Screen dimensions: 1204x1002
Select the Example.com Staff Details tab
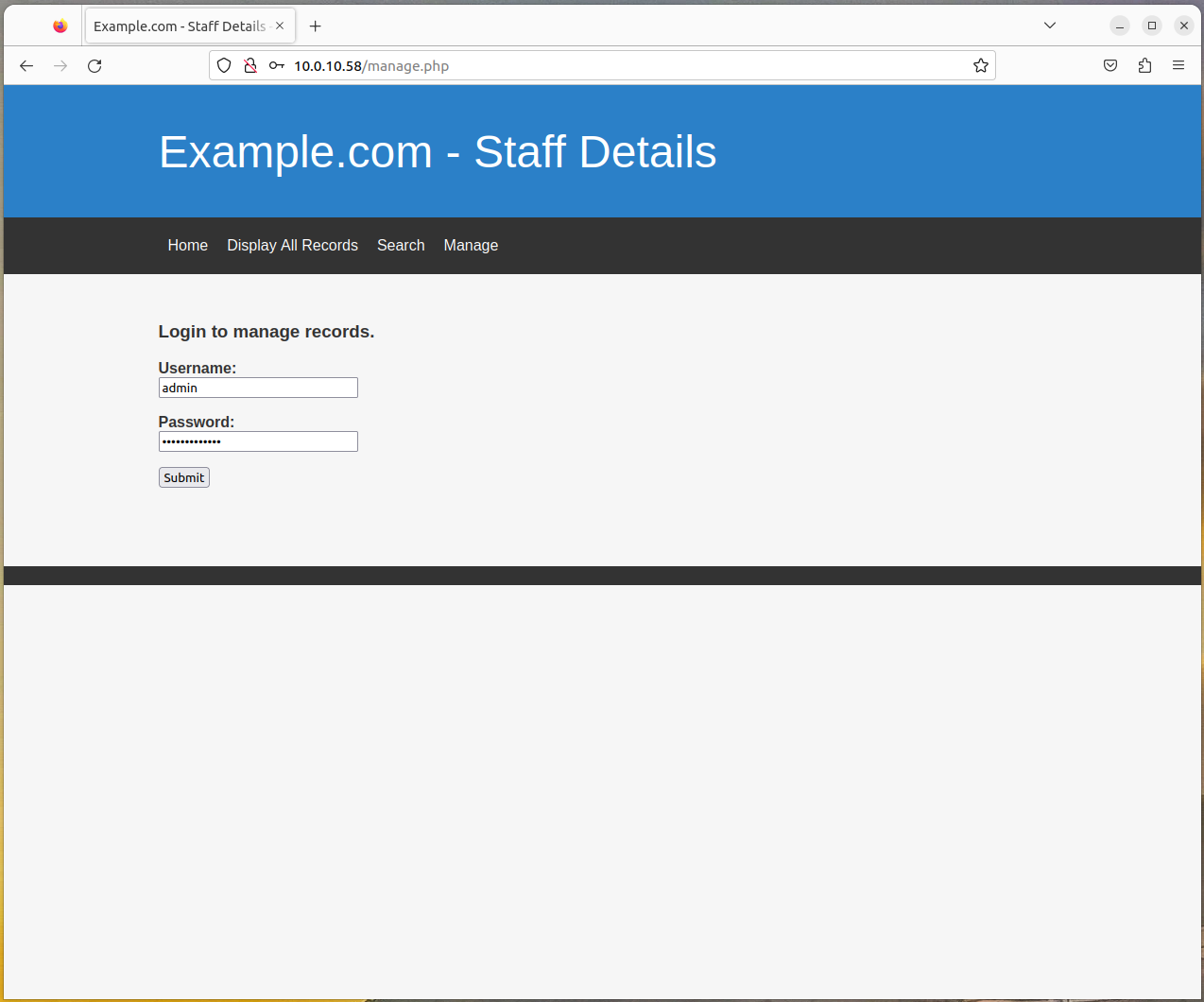179,26
